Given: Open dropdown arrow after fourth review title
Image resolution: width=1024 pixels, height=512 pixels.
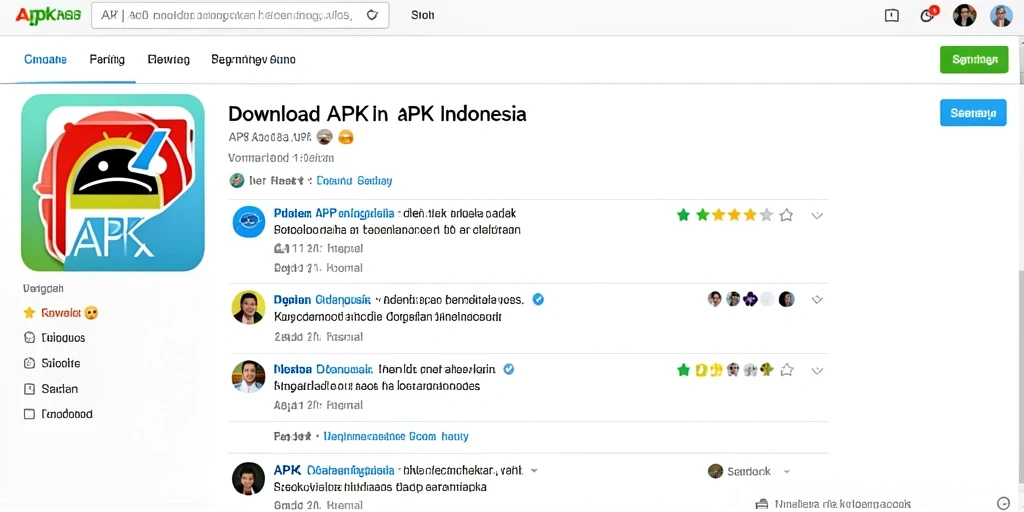Looking at the screenshot, I should (534, 471).
